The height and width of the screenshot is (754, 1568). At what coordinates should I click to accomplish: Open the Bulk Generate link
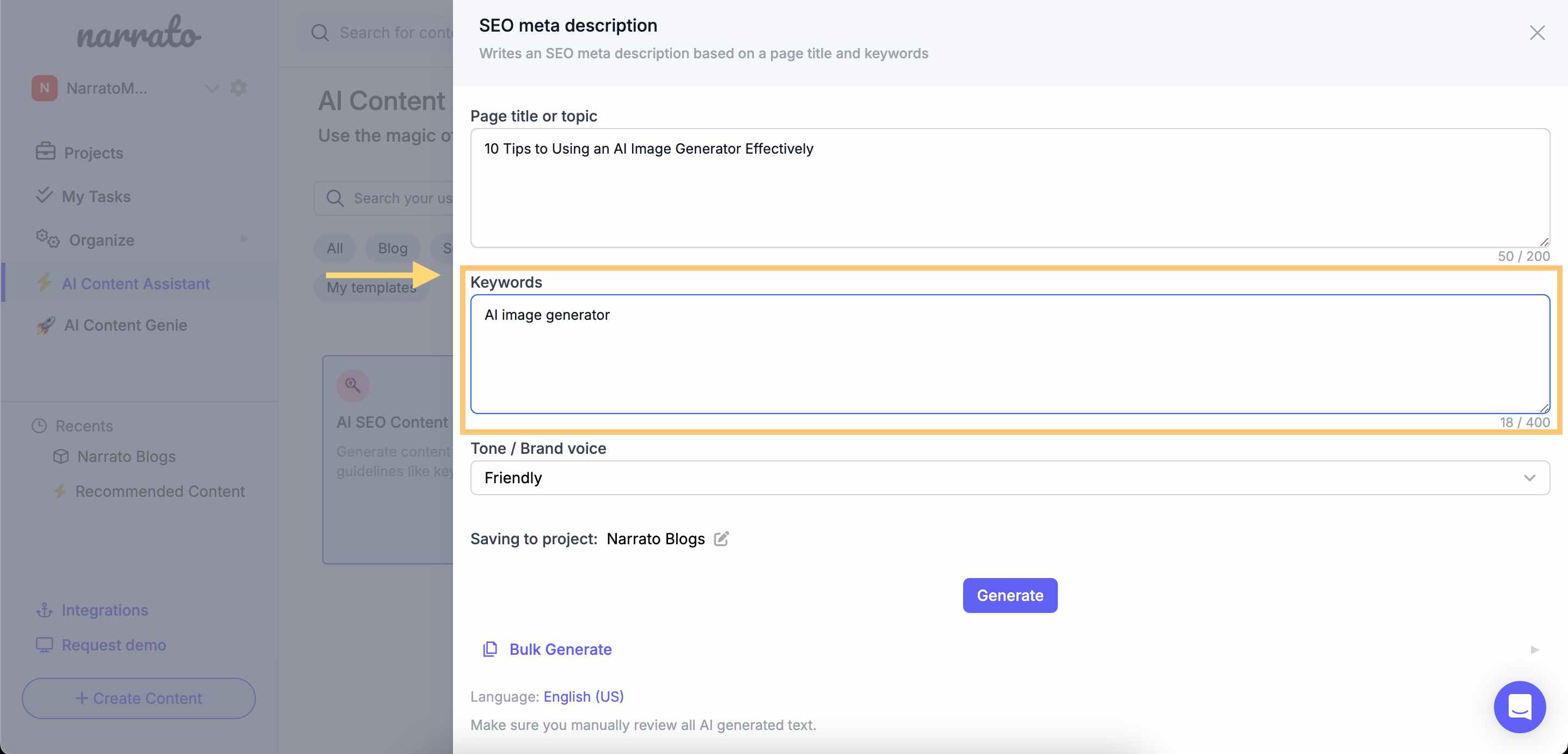tap(561, 649)
